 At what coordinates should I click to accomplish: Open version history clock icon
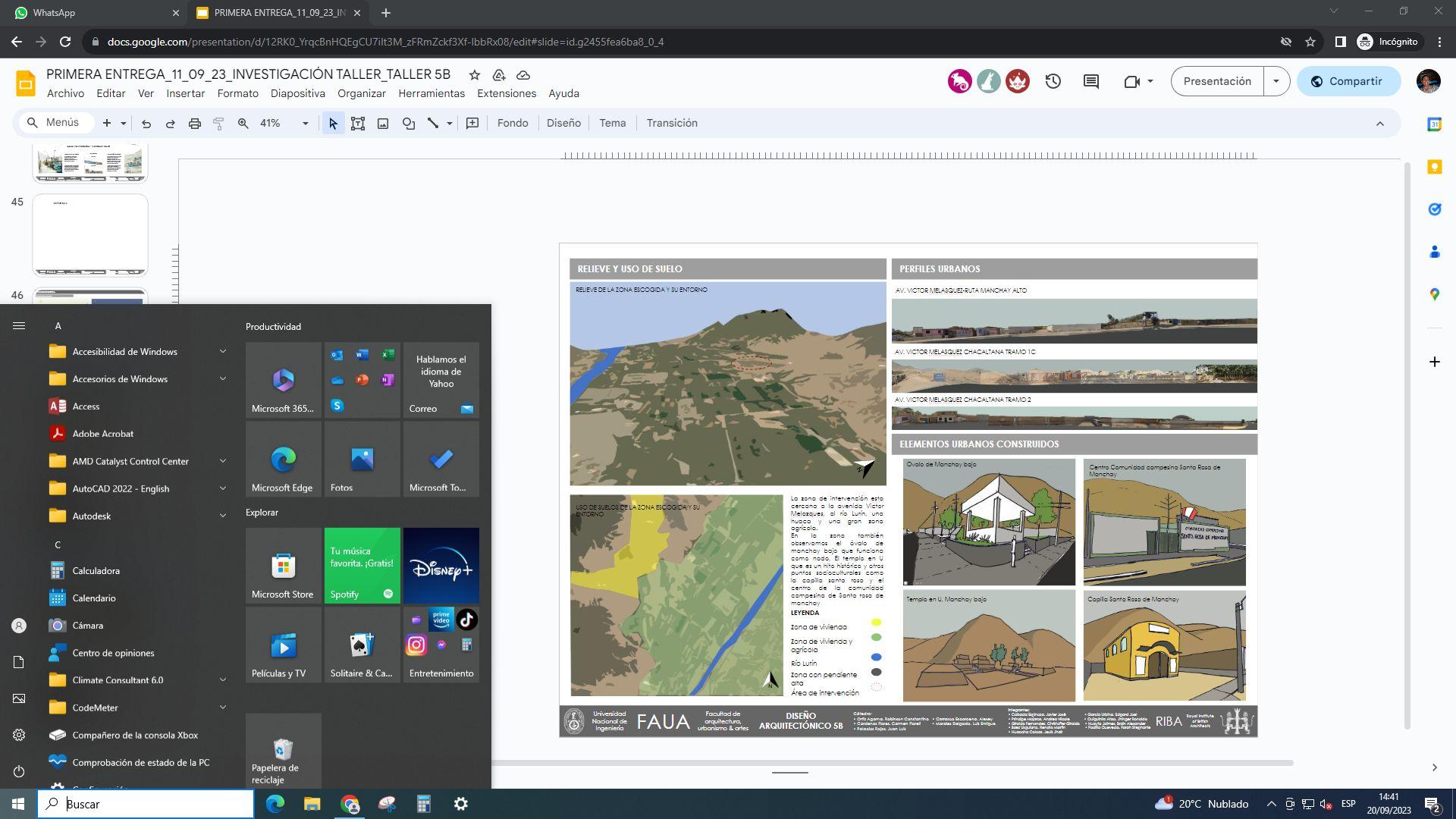pyautogui.click(x=1053, y=81)
